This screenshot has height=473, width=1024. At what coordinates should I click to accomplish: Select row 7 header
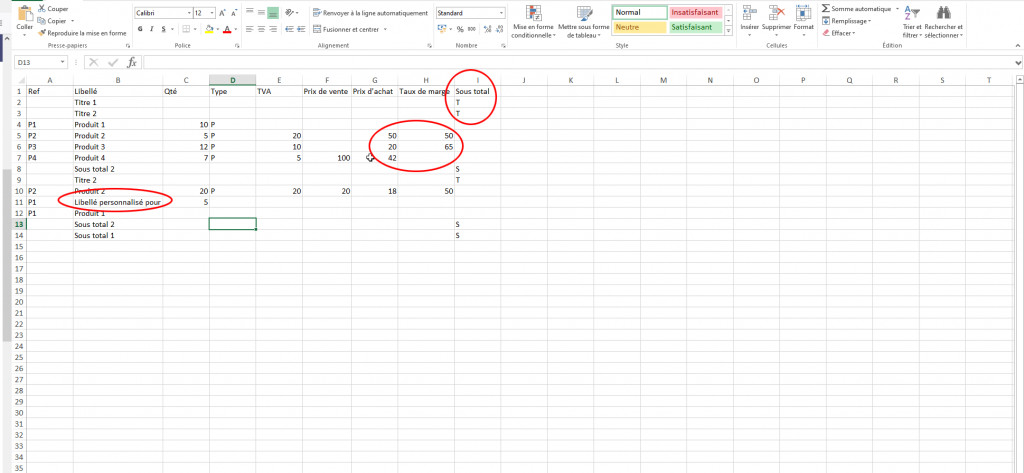(20, 157)
